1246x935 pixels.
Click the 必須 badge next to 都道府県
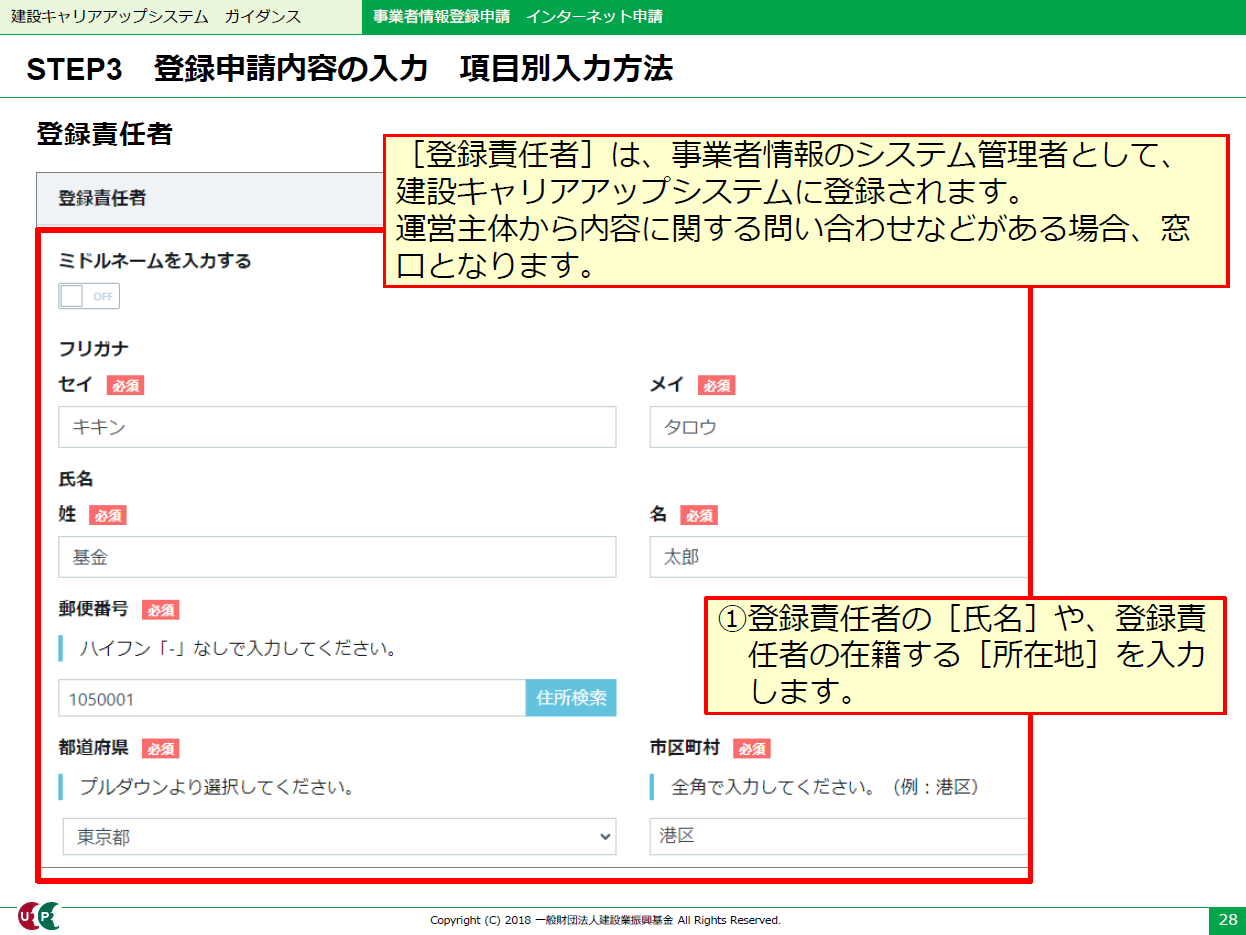click(x=160, y=749)
